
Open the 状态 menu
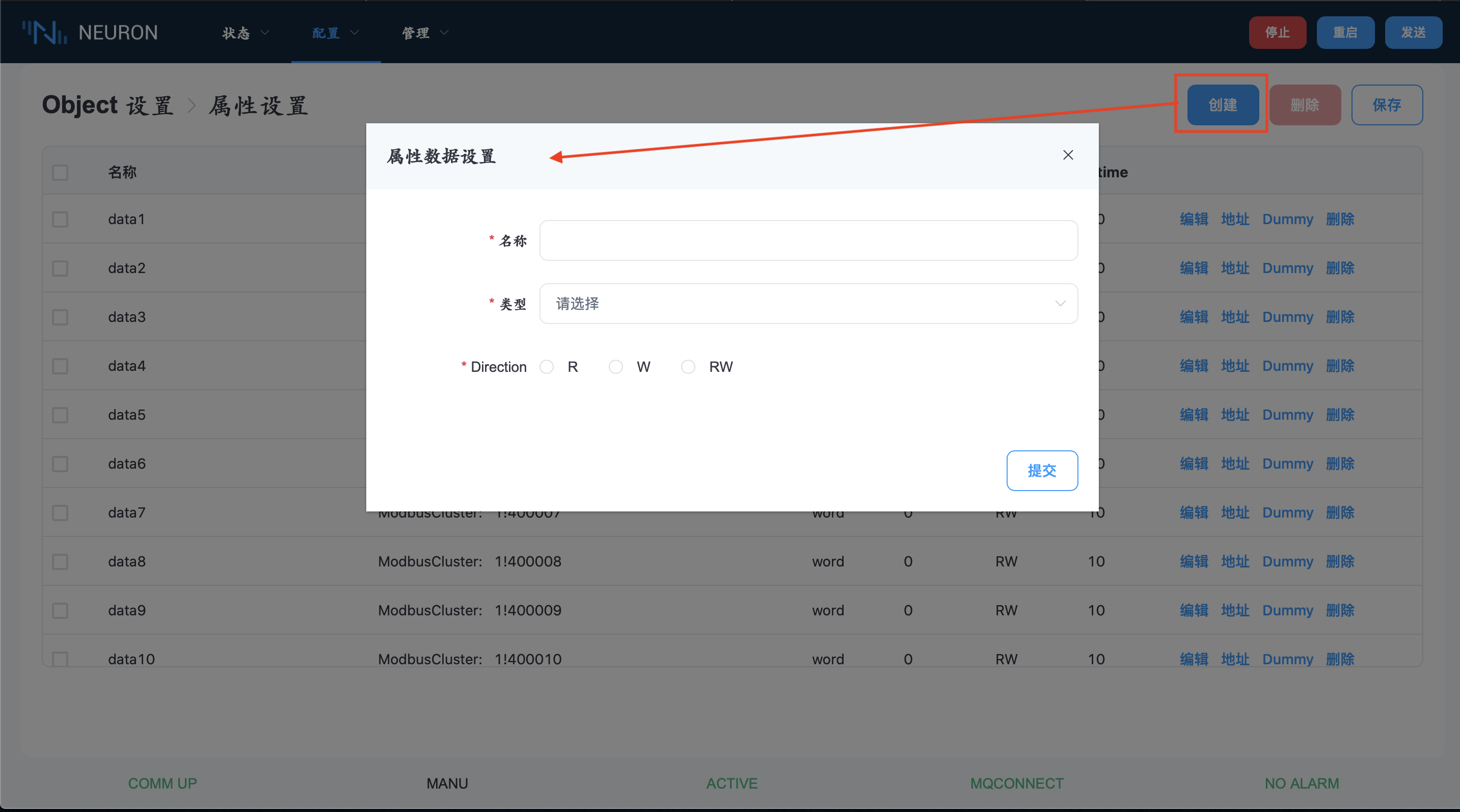pyautogui.click(x=245, y=33)
